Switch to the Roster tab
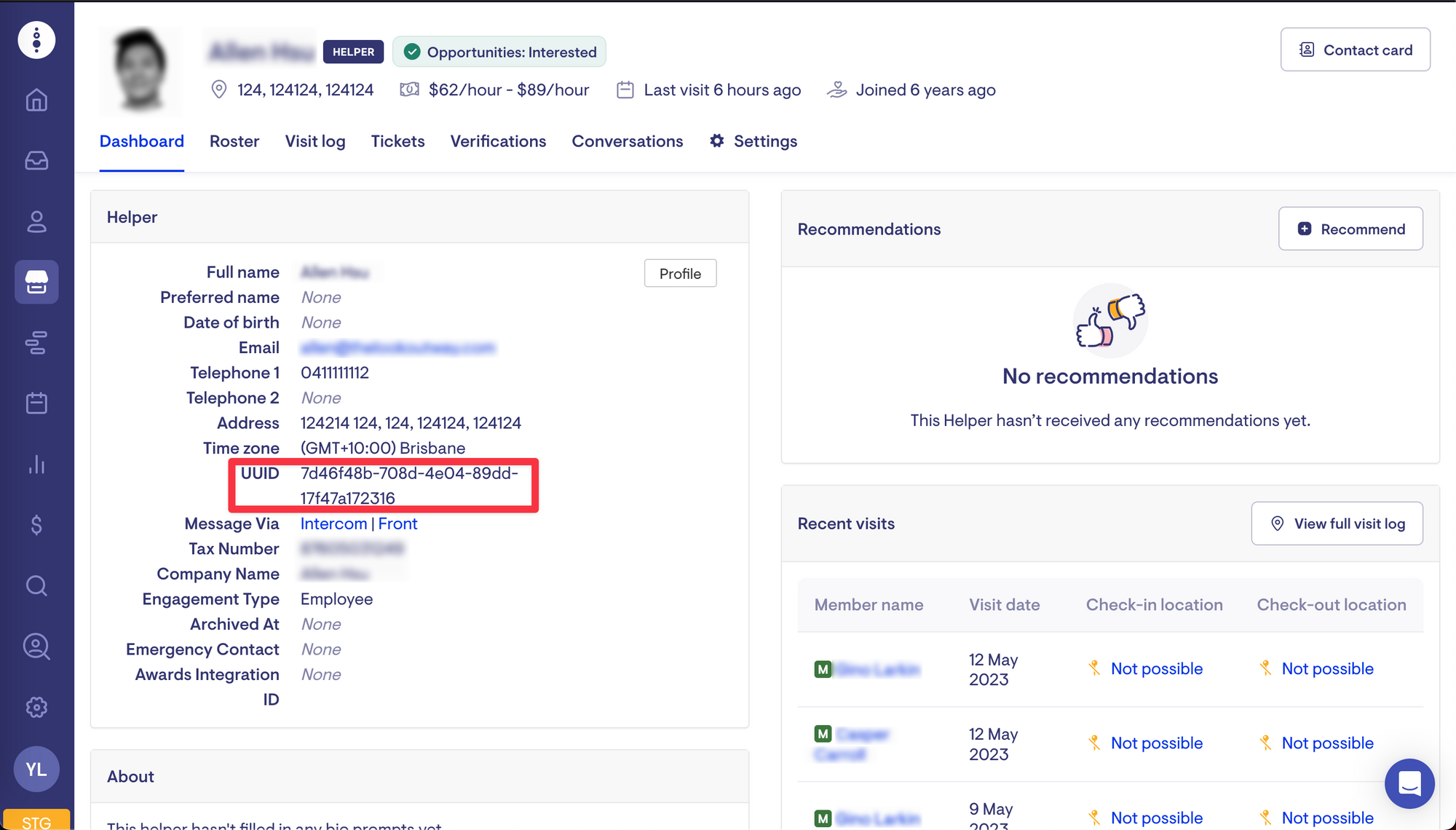Image resolution: width=1456 pixels, height=830 pixels. tap(234, 141)
